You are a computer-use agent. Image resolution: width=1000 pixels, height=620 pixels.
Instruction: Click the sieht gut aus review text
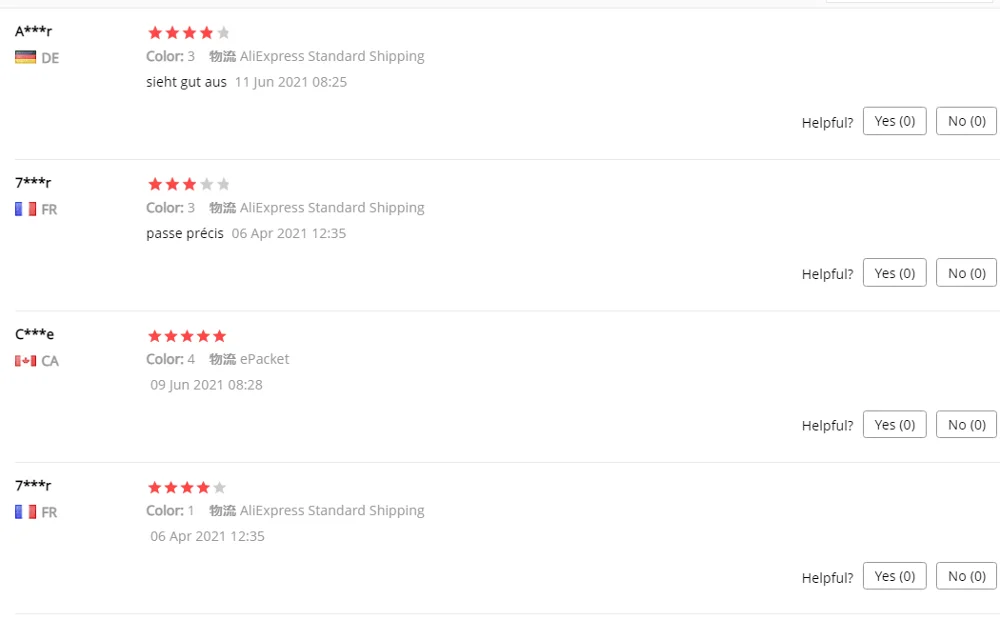click(x=186, y=82)
